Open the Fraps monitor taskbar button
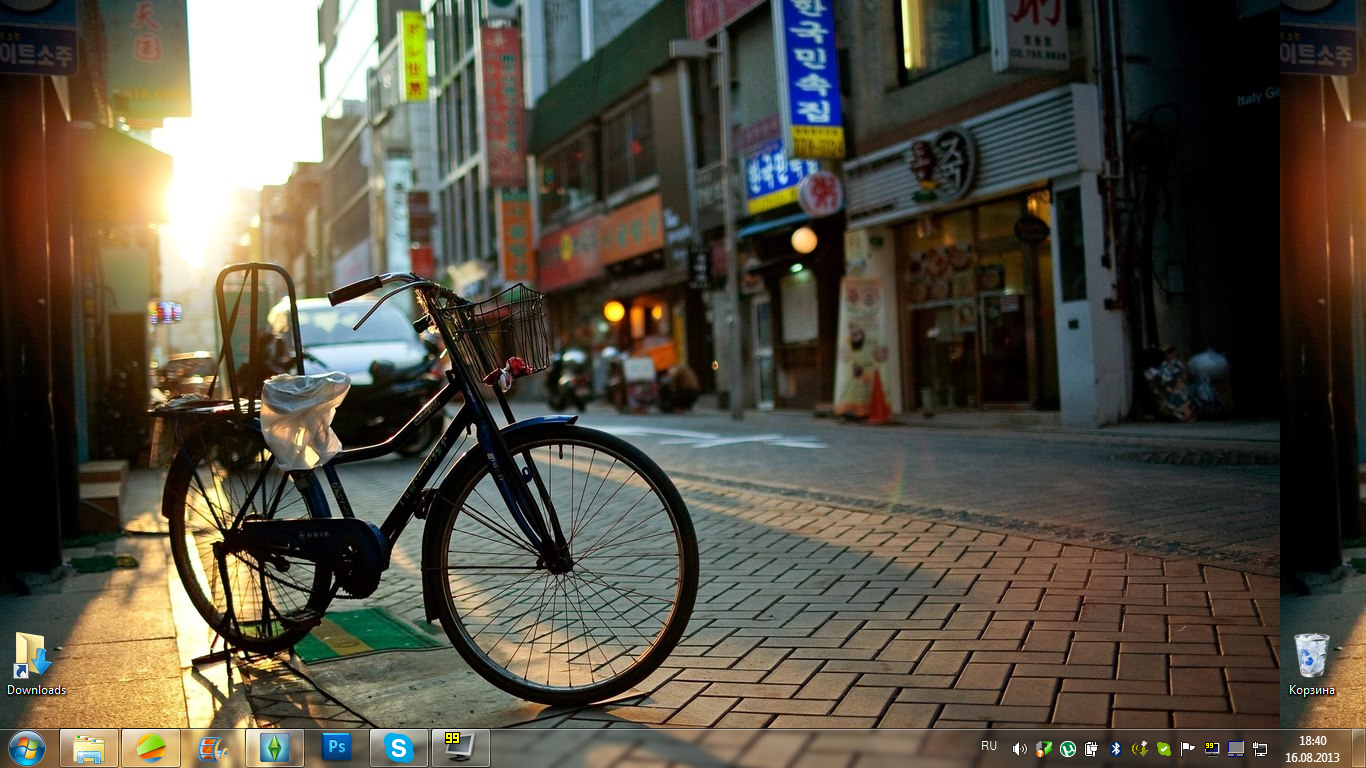1366x768 pixels. pos(460,748)
